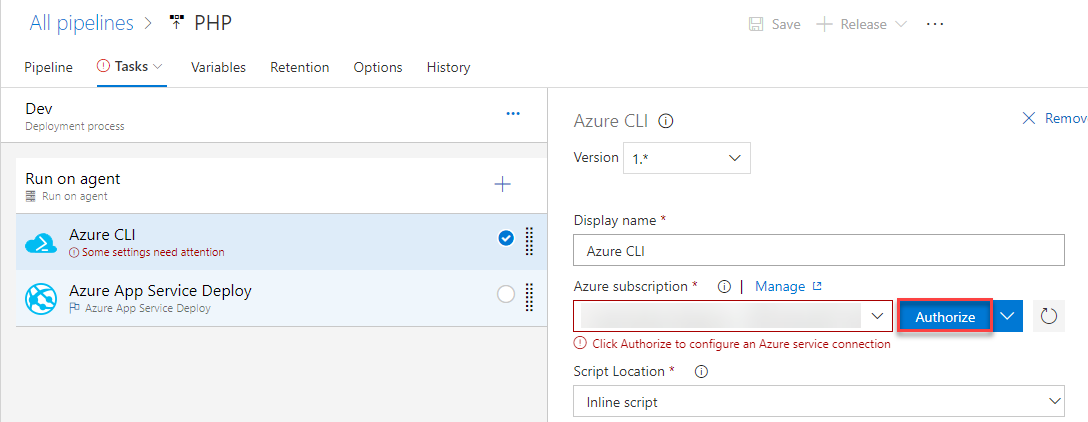This screenshot has width=1088, height=422.
Task: Click the release pipeline icon beside PHP
Action: [x=177, y=23]
